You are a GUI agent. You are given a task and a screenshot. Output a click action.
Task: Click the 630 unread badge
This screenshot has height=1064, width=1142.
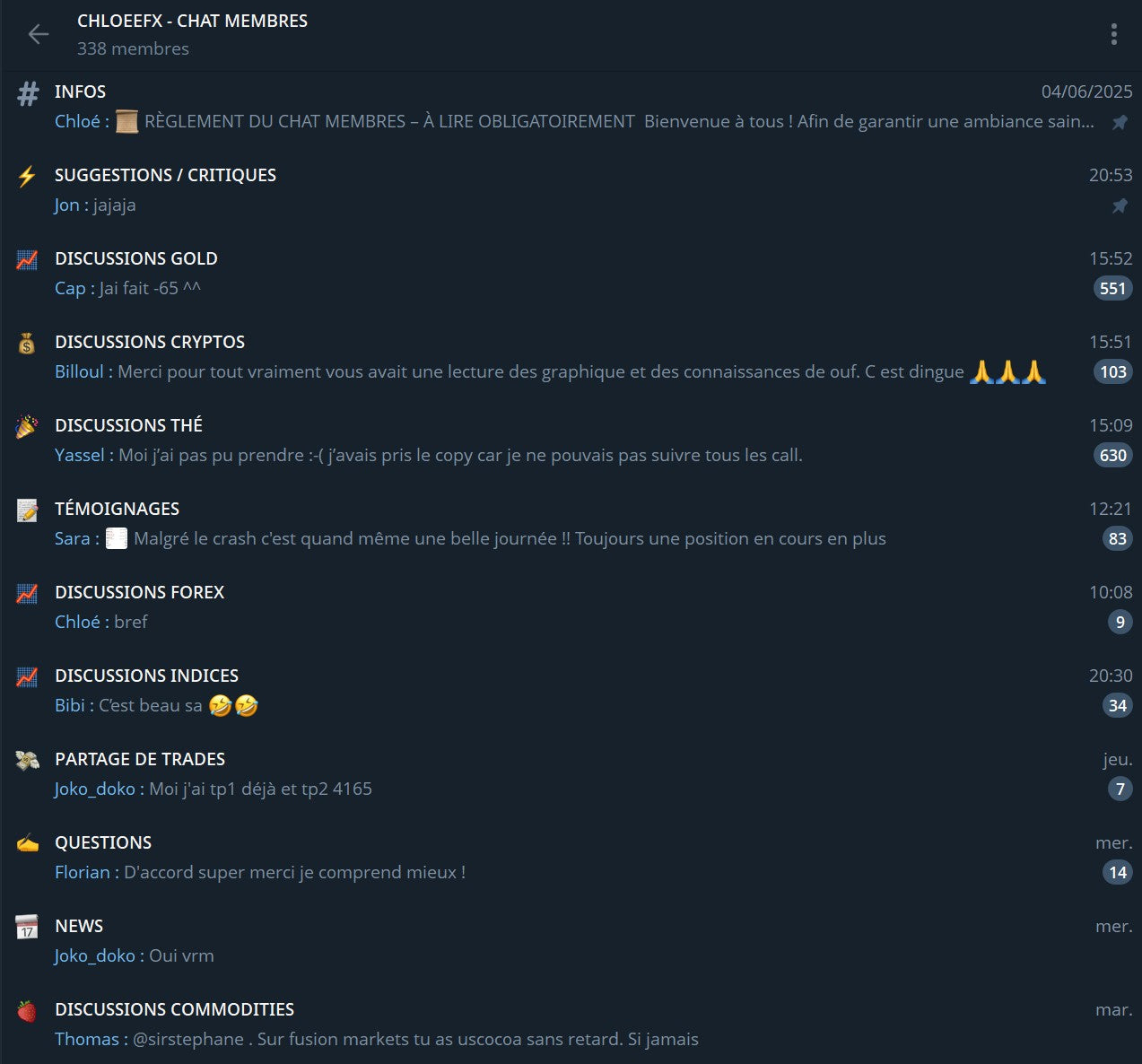(x=1112, y=455)
